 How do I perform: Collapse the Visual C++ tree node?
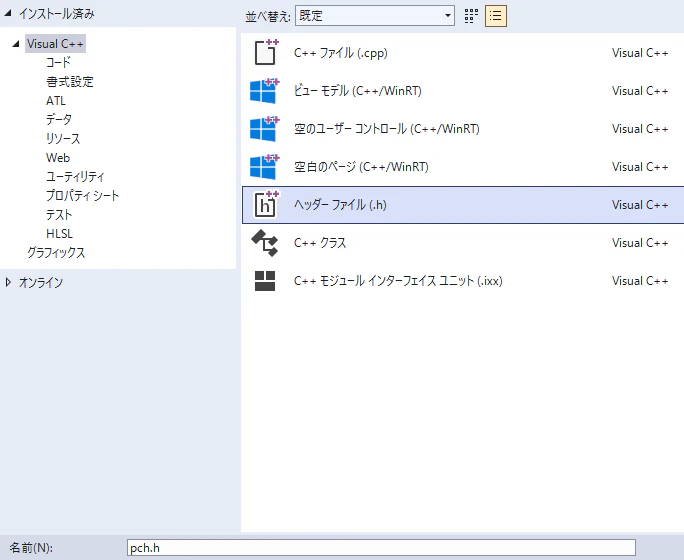(16, 44)
